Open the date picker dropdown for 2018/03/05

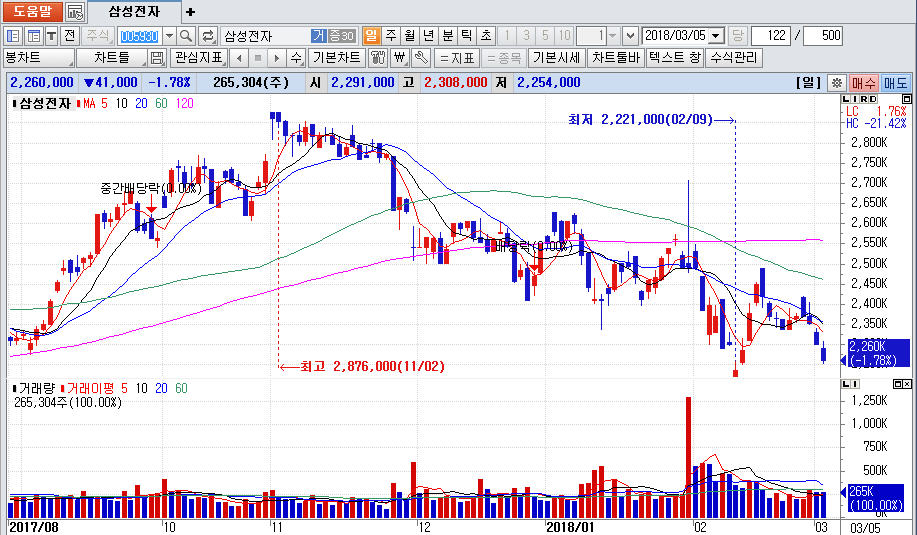(715, 36)
